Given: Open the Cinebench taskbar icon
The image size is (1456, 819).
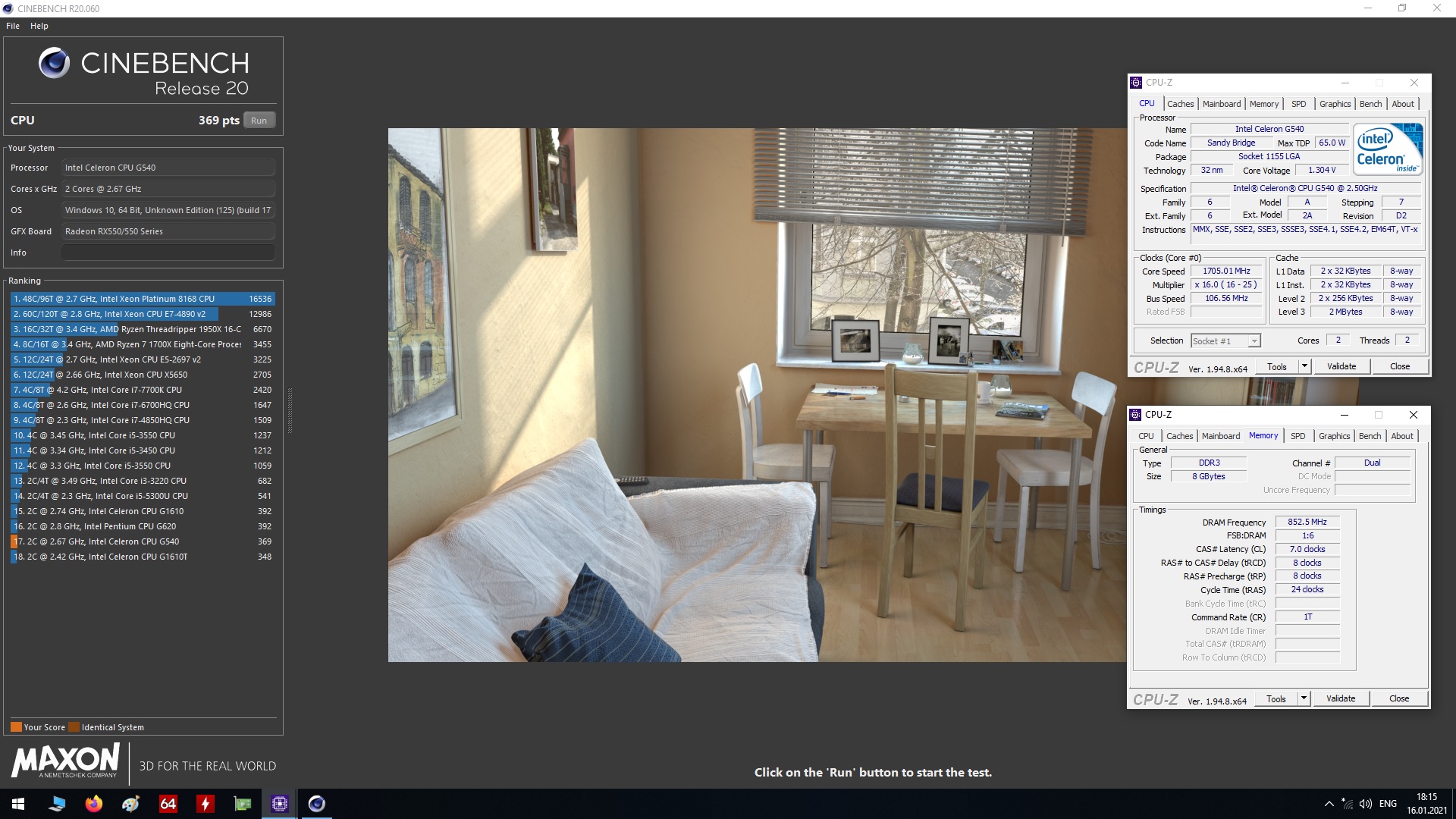Looking at the screenshot, I should coord(317,804).
